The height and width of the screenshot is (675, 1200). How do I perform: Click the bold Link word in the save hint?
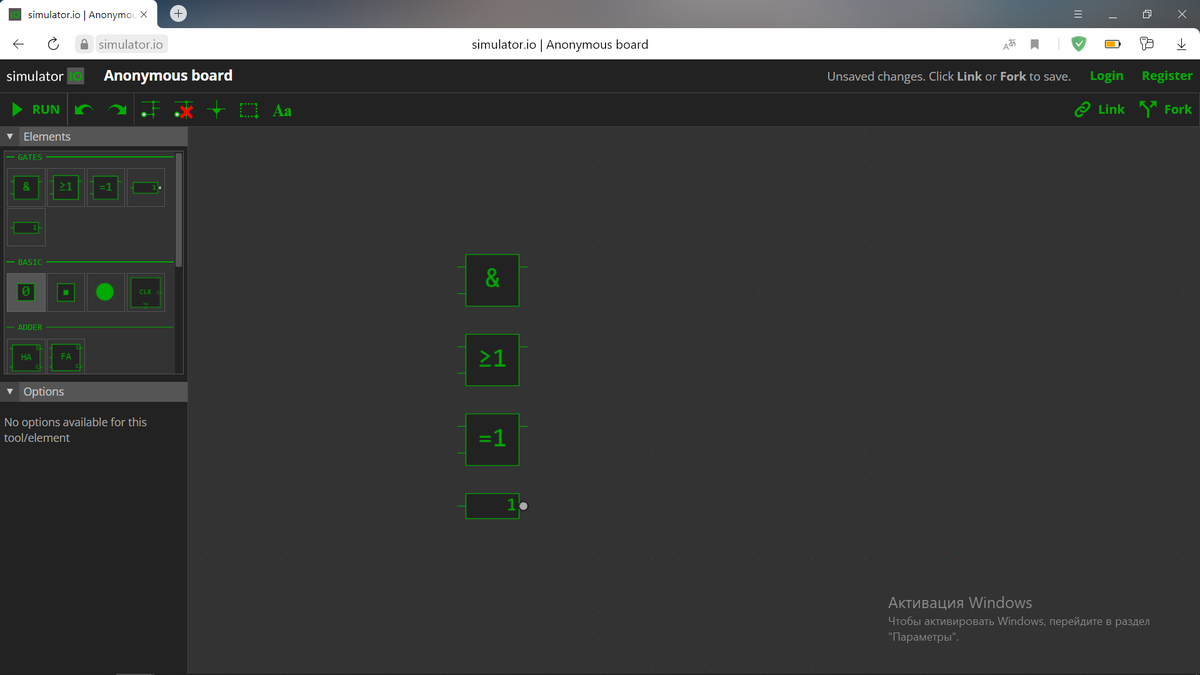coord(969,77)
